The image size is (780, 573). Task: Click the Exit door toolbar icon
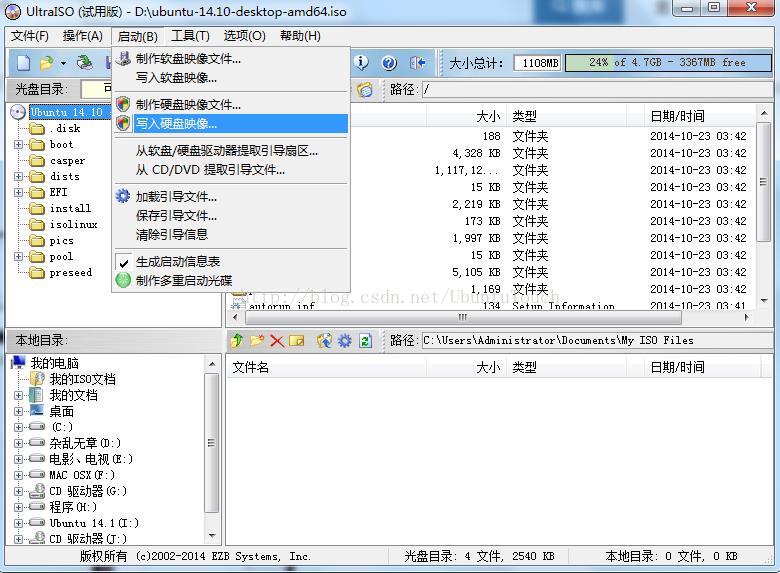pos(417,63)
